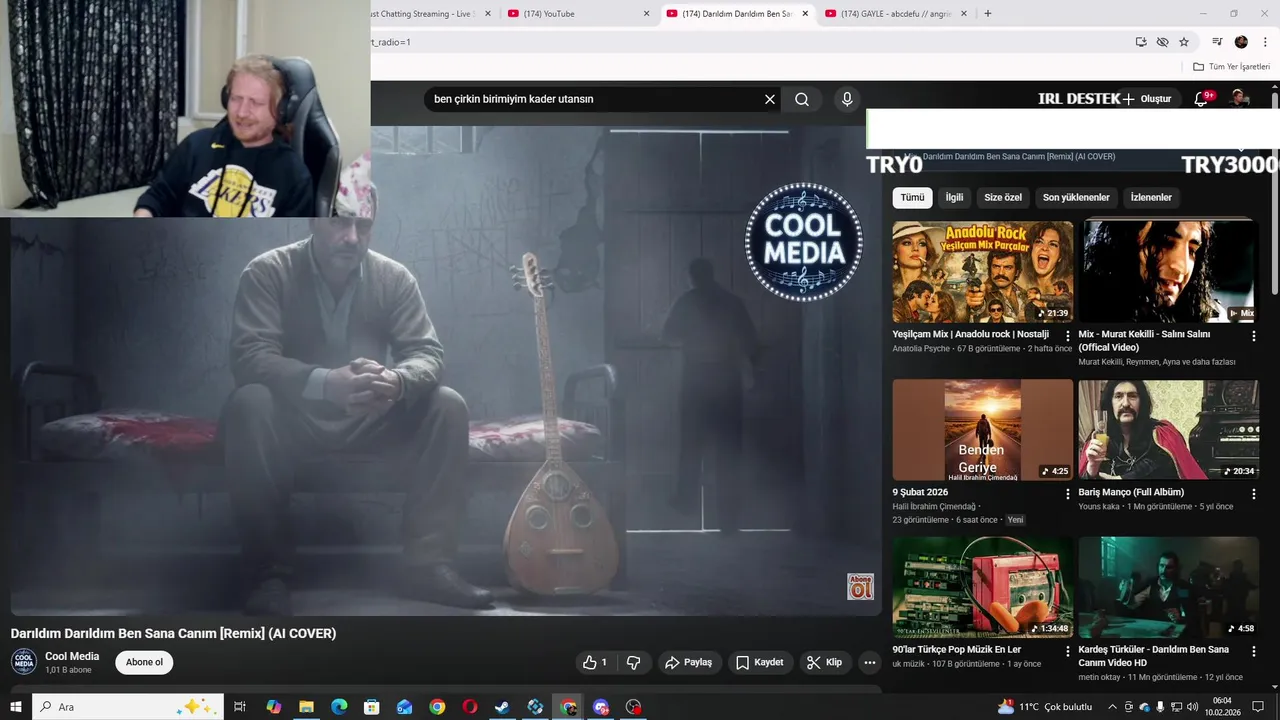Viewport: 1280px width, 720px height.
Task: Click install app icon in address bar
Action: (1141, 42)
